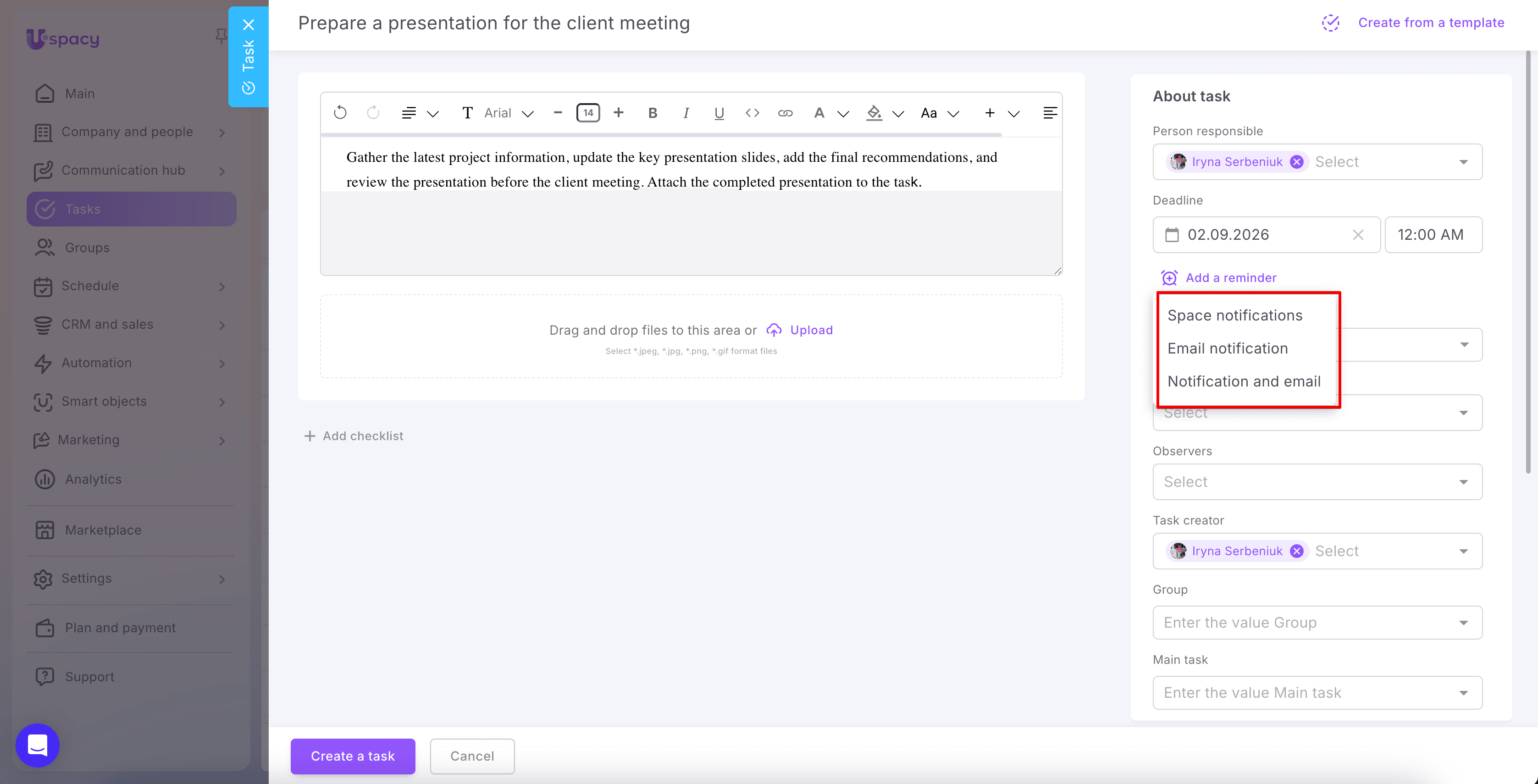Click Add a reminder link

pyautogui.click(x=1230, y=278)
